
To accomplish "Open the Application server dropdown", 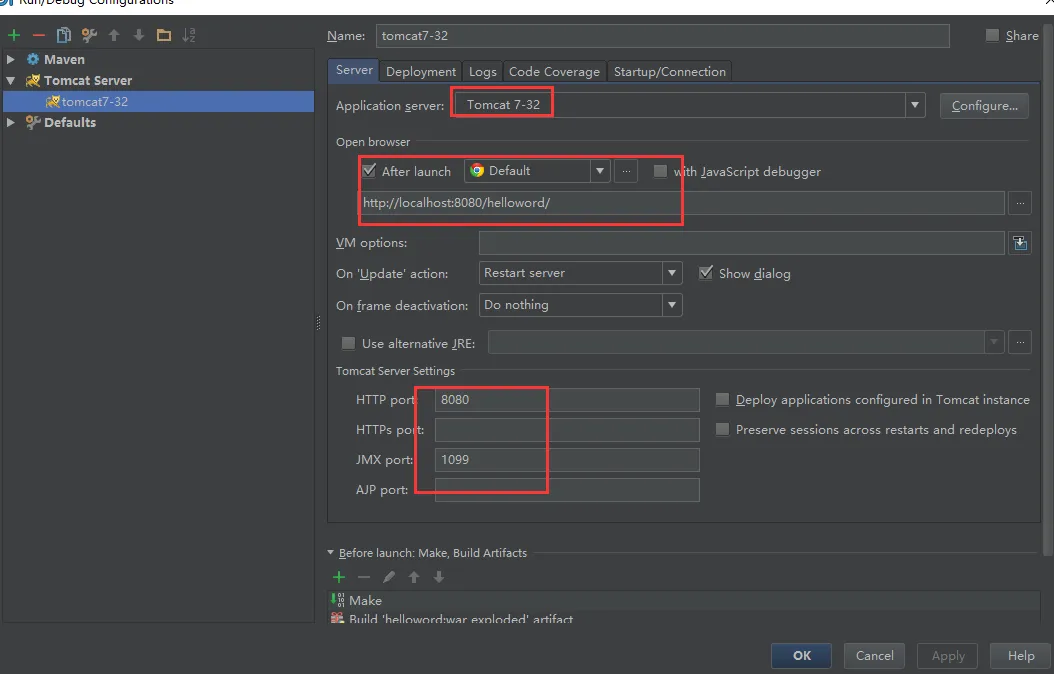I will tap(914, 105).
